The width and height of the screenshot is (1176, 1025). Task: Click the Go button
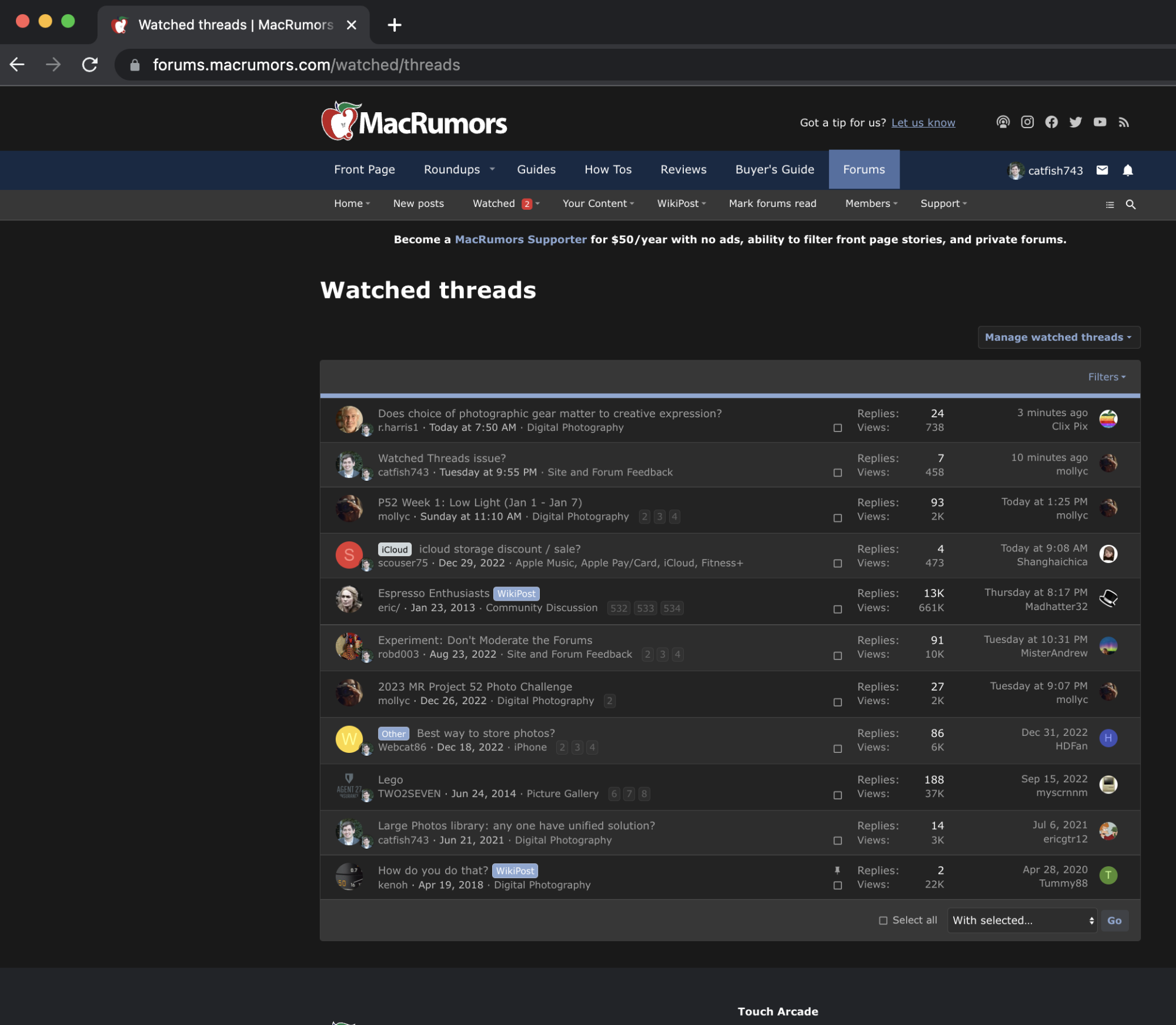(1114, 920)
